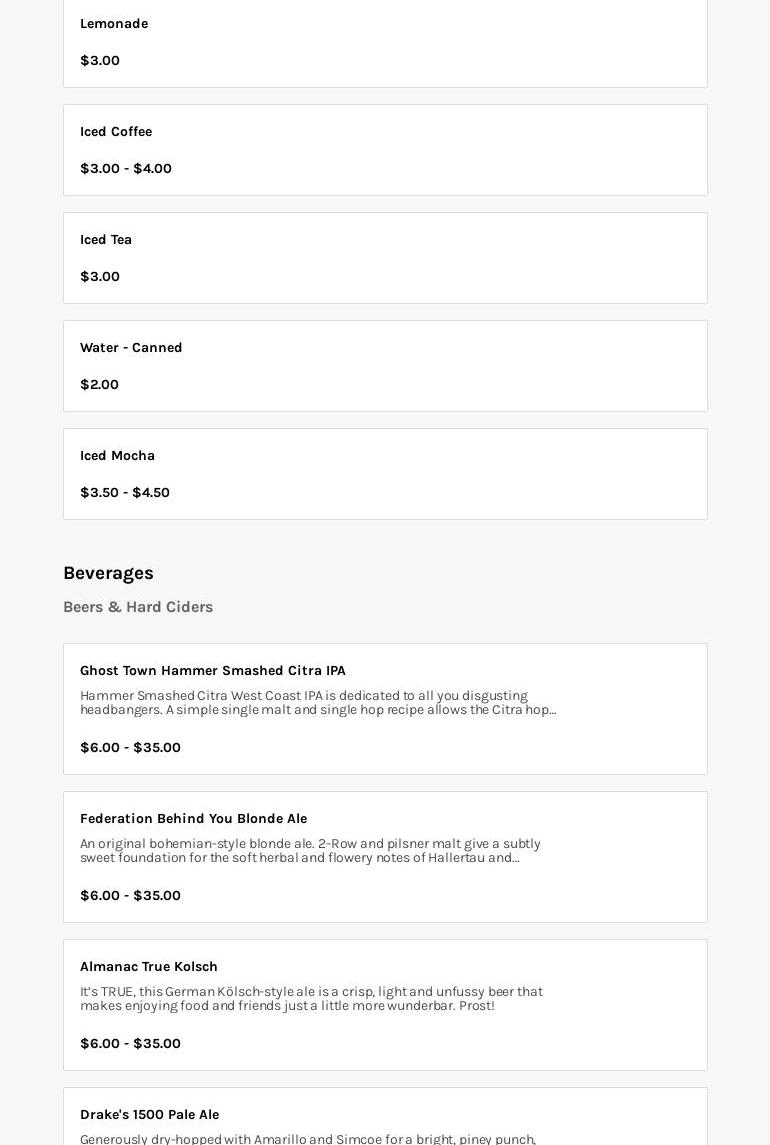Select the Iced Coffee item title
Screen dimensions: 770x1145
pos(116,132)
